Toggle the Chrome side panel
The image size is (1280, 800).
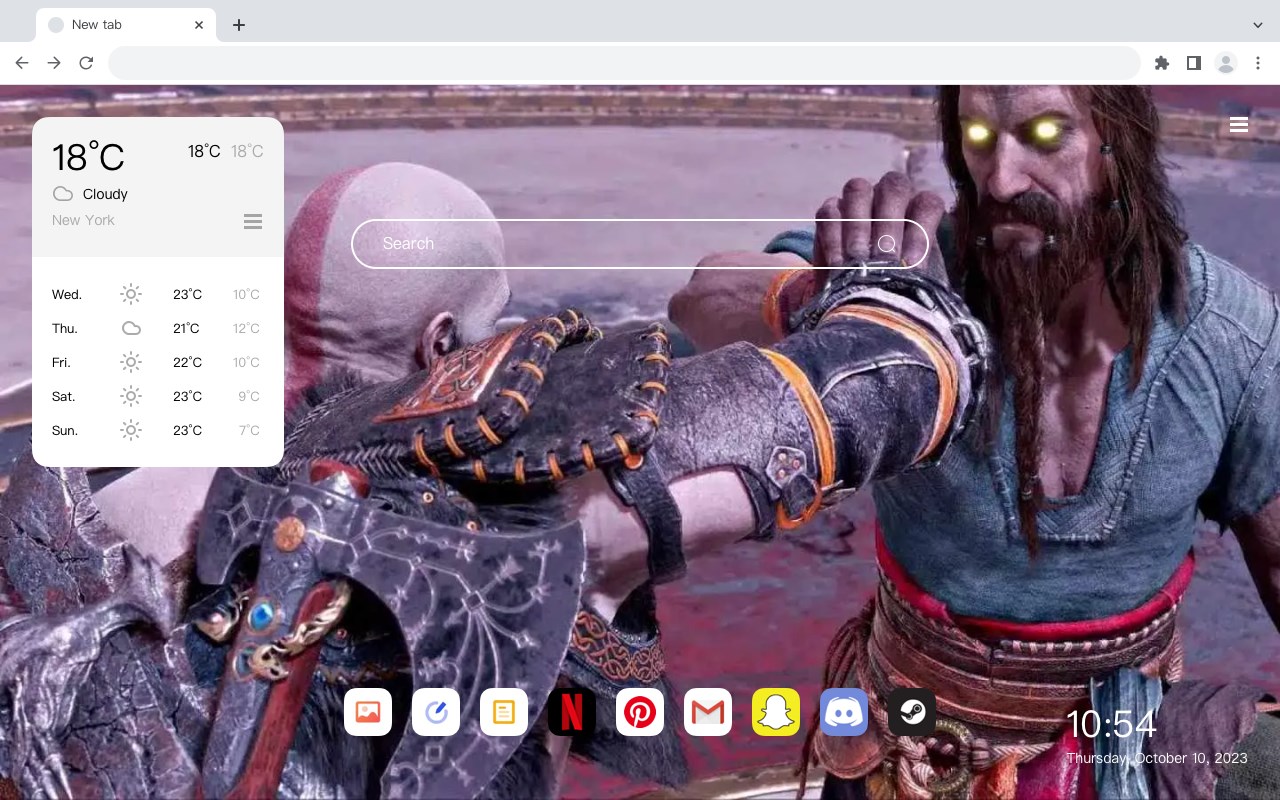[x=1193, y=63]
